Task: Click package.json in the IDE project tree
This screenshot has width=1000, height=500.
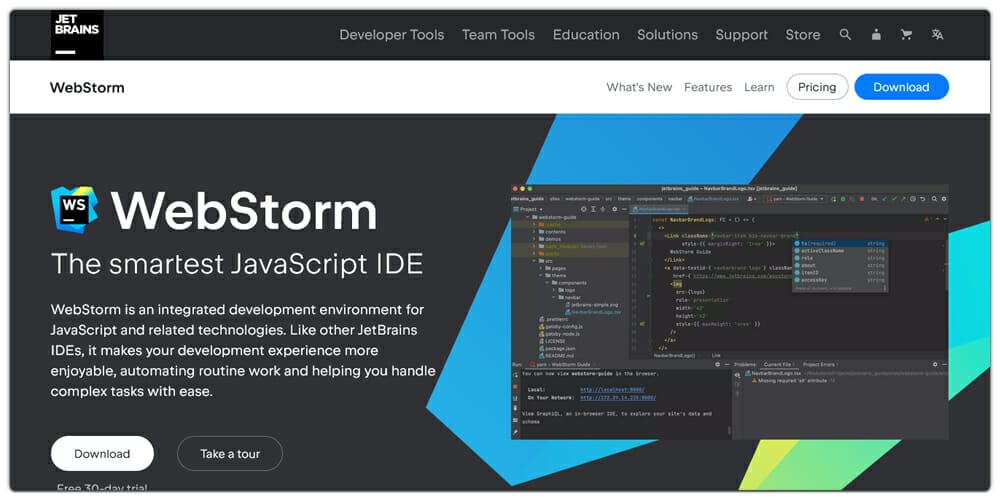Action: coord(561,348)
